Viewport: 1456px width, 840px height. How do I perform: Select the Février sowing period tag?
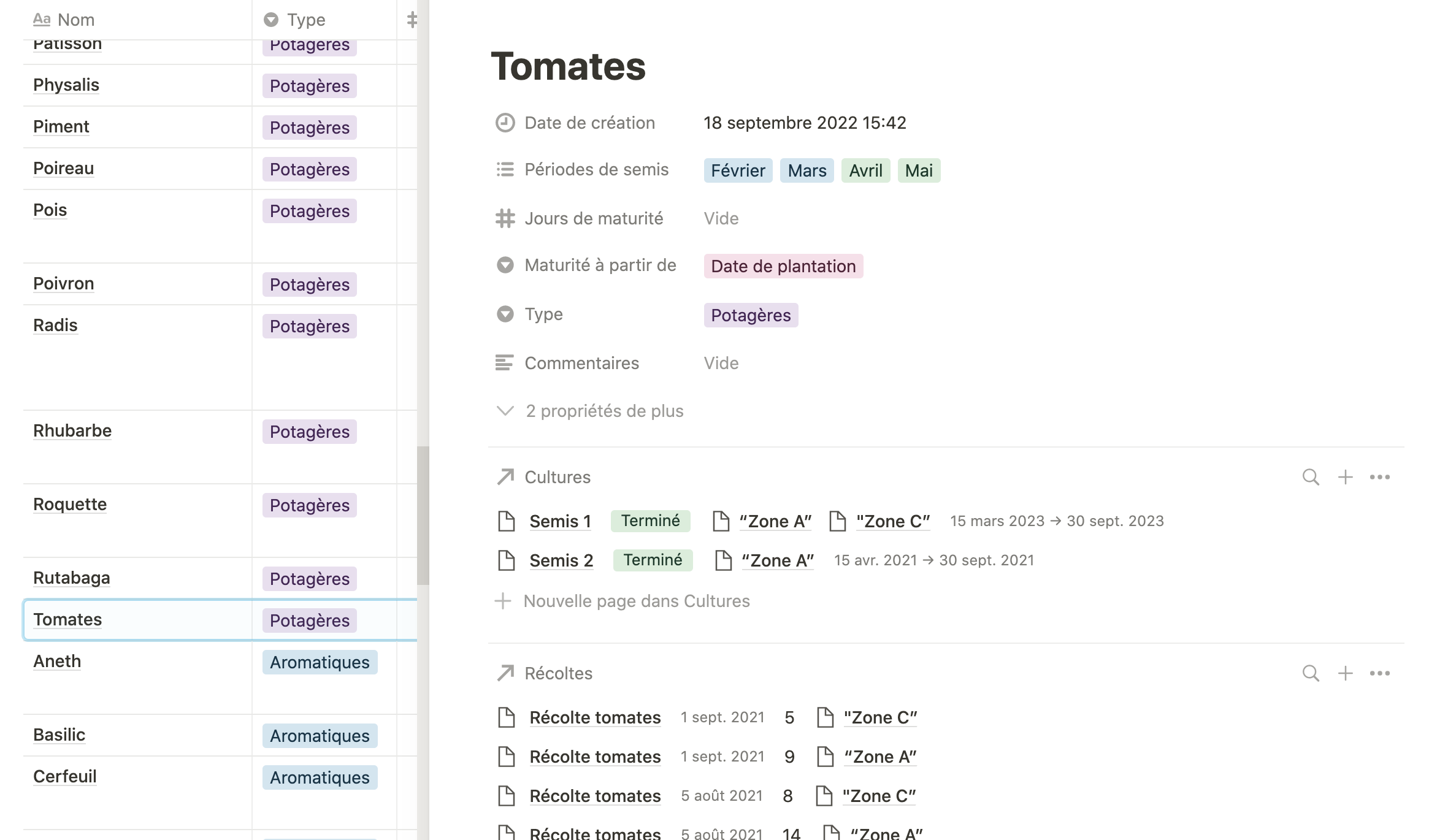click(x=738, y=170)
